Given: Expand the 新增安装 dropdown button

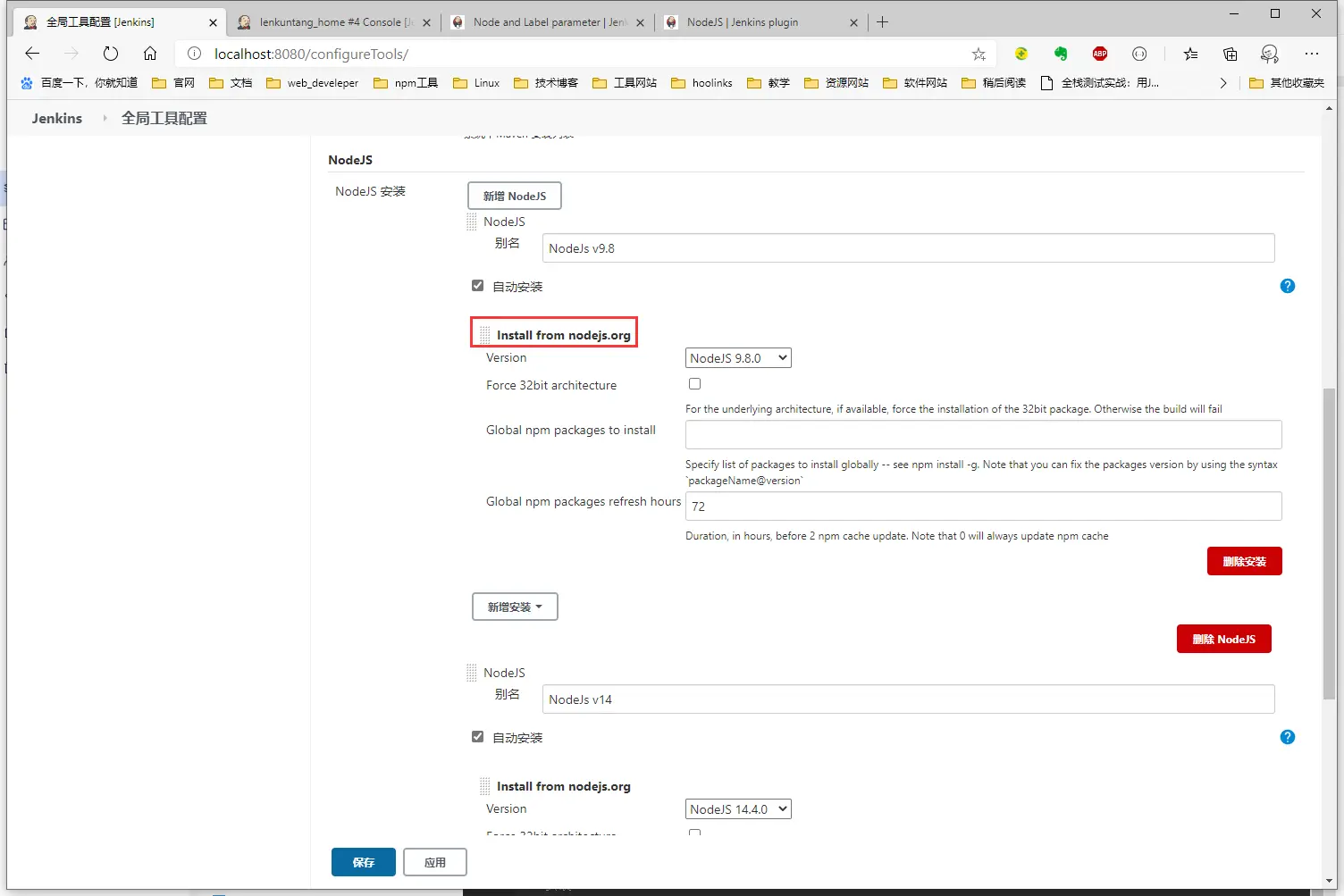Looking at the screenshot, I should (x=515, y=607).
